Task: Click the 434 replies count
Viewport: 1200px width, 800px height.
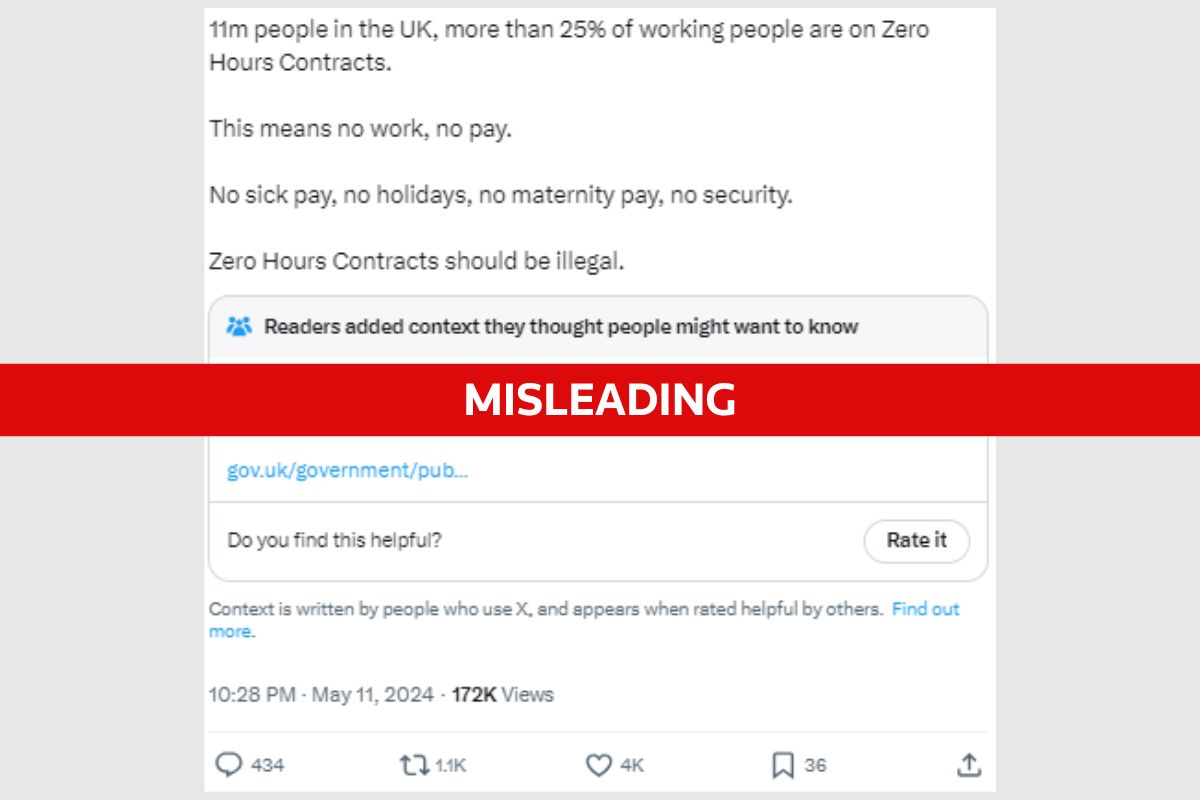Action: (x=267, y=765)
